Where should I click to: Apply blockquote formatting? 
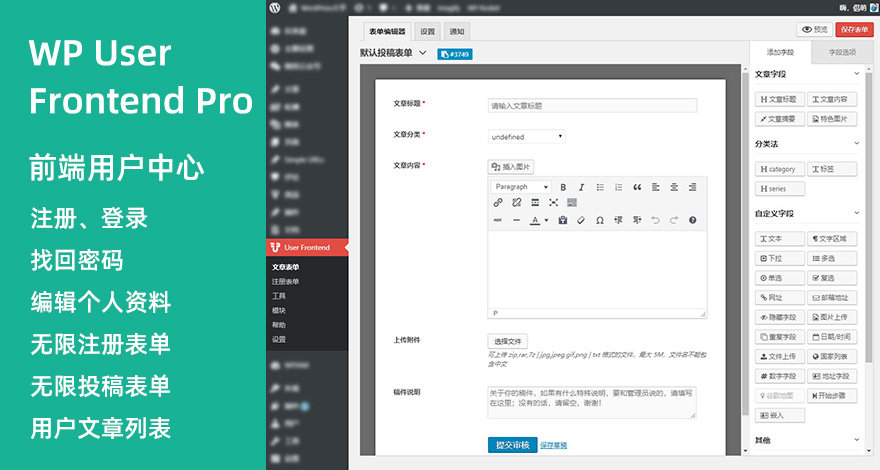point(637,187)
